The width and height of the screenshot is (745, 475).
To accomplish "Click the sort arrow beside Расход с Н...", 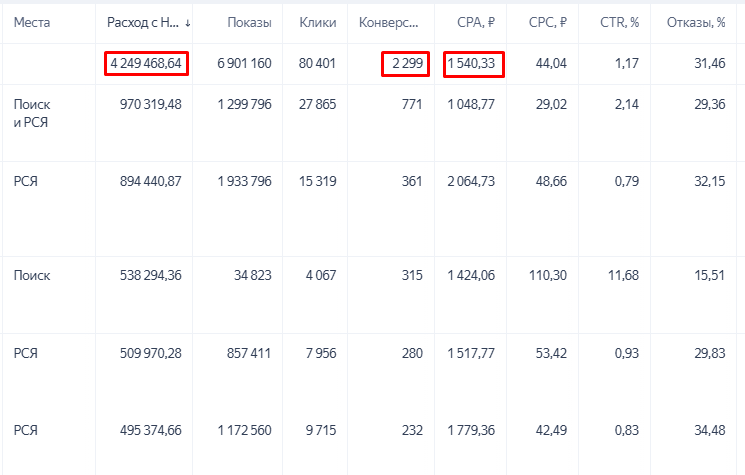I will (188, 22).
